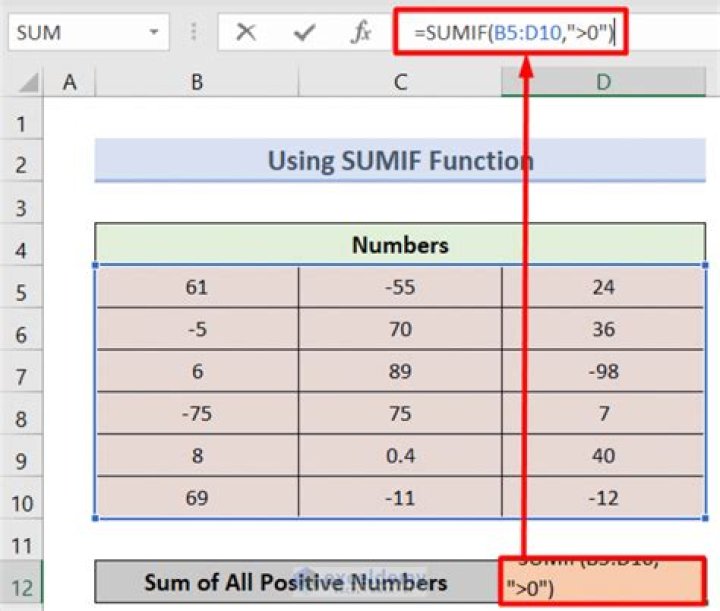
Task: Select row 5 header
Action: tap(22, 293)
